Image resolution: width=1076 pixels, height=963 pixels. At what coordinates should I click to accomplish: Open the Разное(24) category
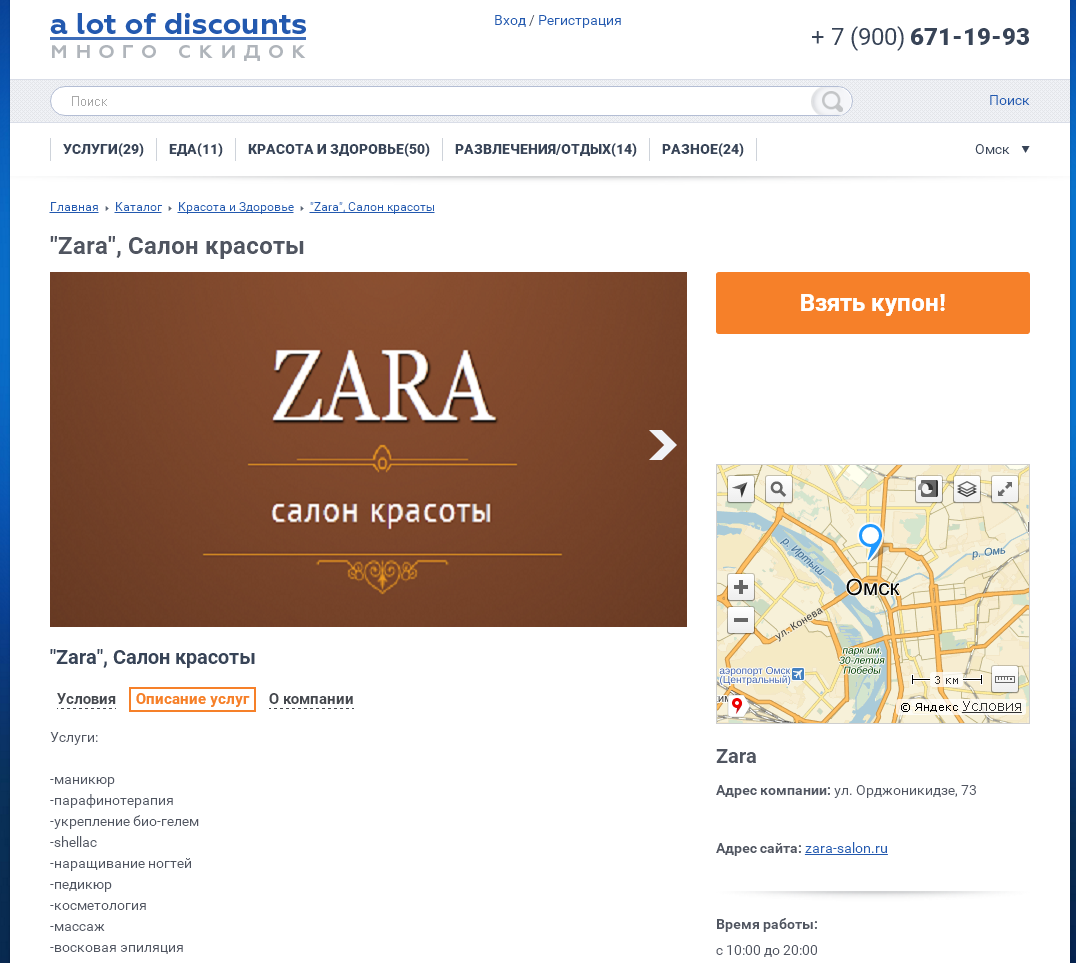[703, 150]
